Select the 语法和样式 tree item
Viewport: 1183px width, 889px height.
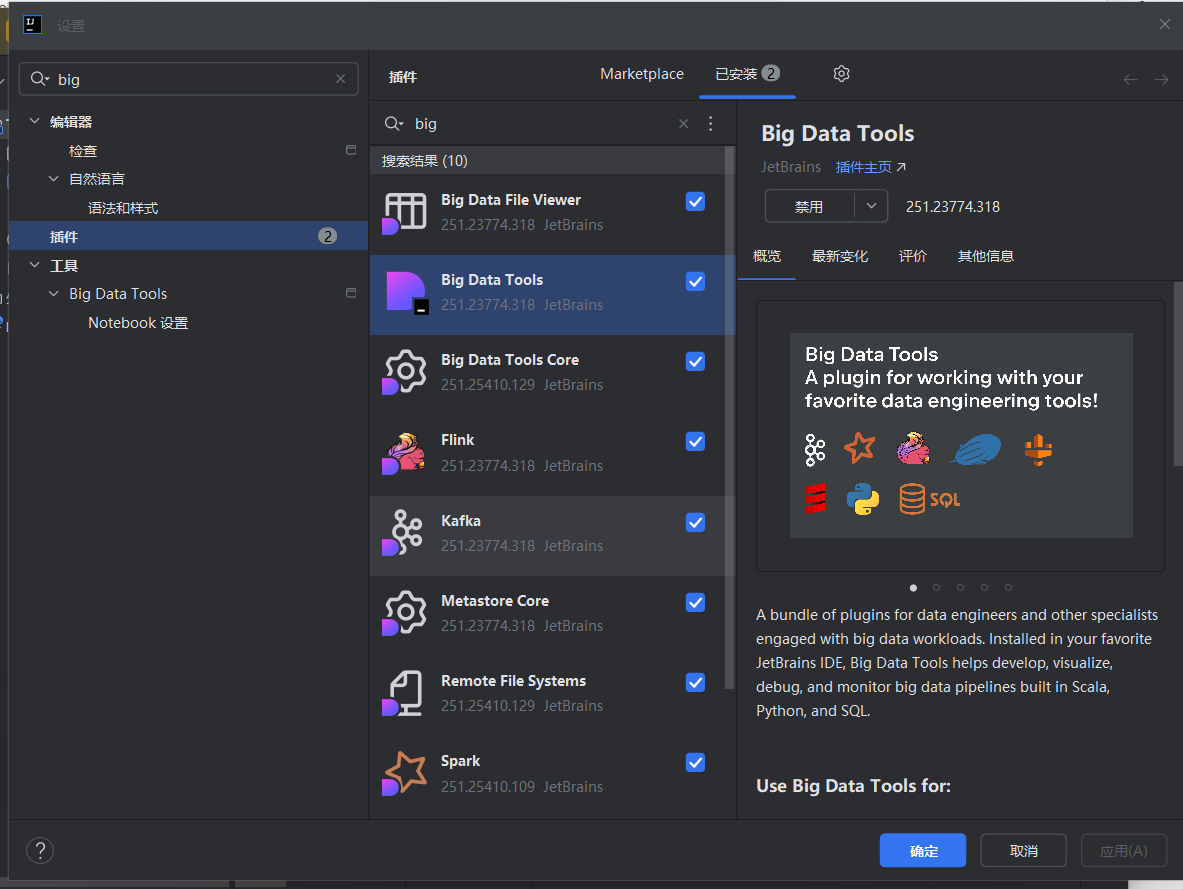123,208
